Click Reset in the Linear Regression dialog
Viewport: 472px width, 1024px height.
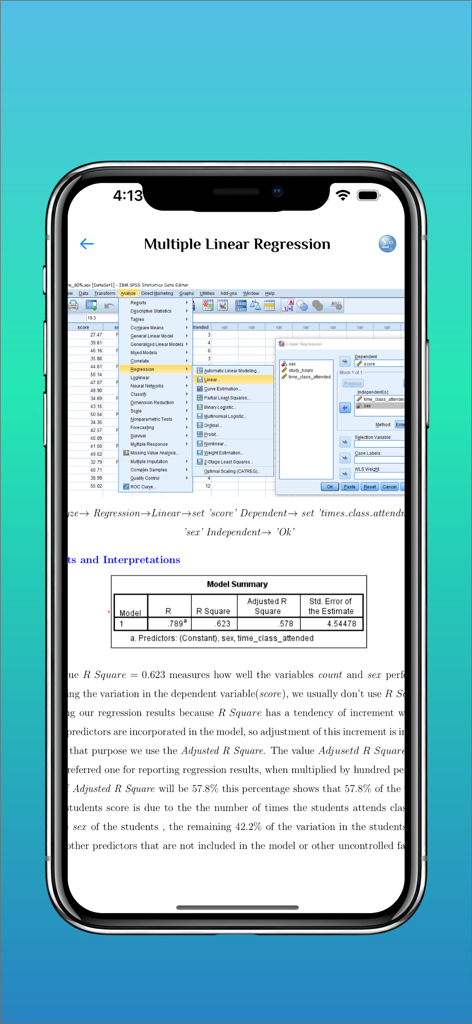[x=370, y=487]
